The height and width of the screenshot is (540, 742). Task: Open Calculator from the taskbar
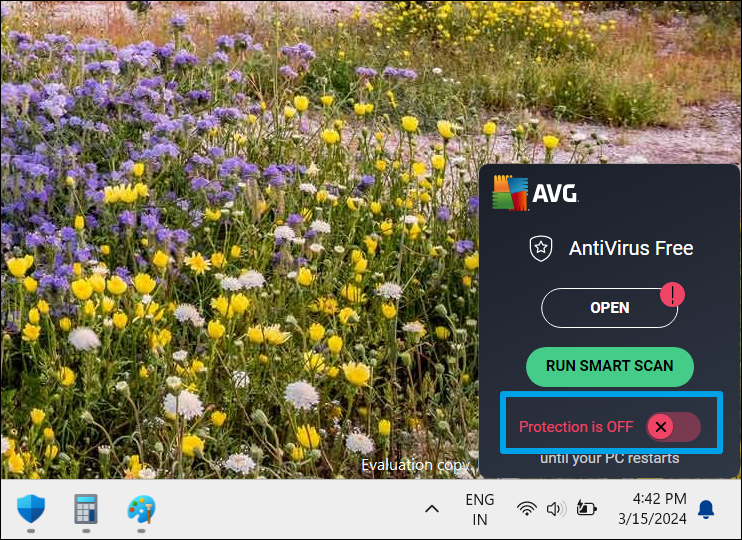(x=86, y=509)
